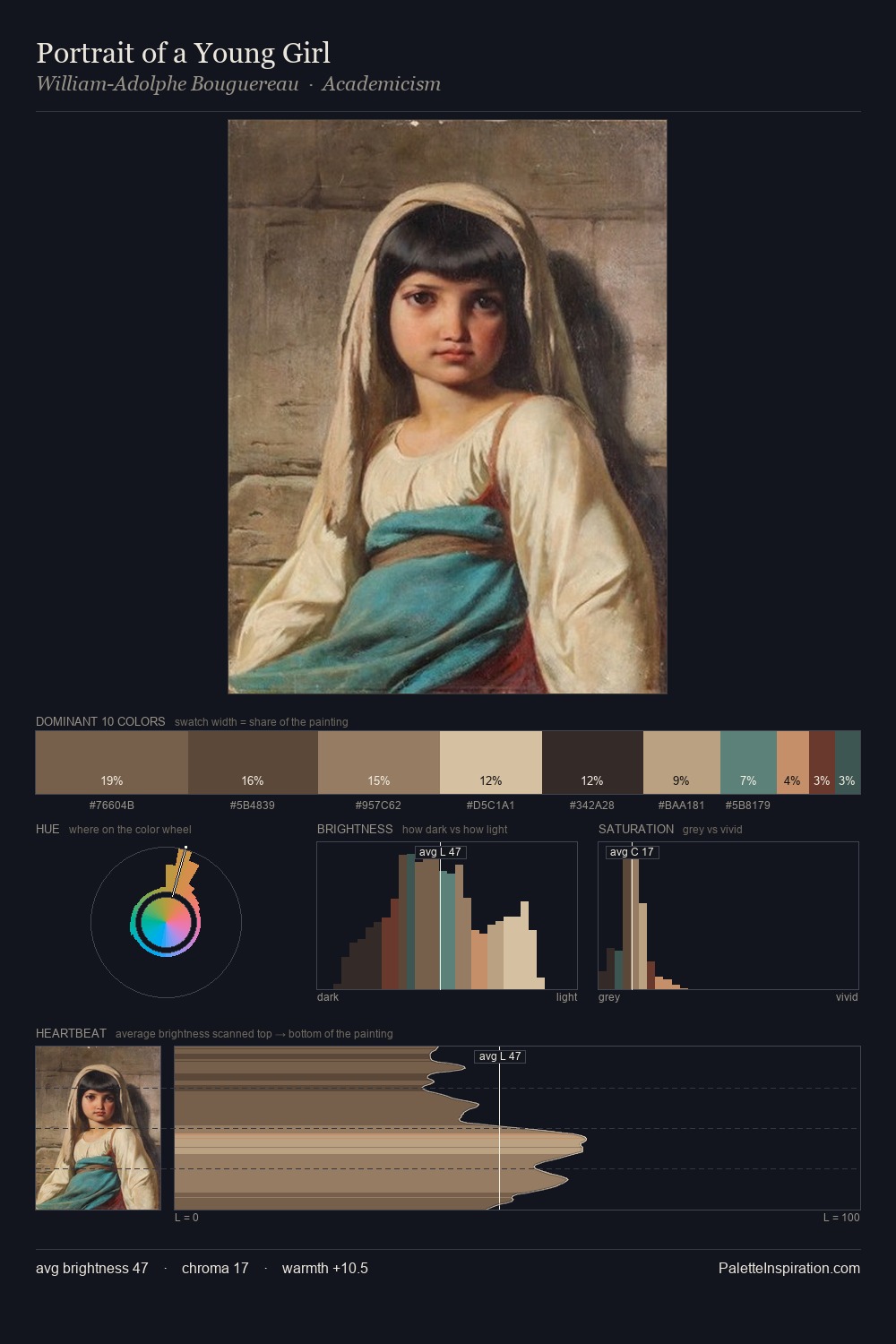The height and width of the screenshot is (1344, 896).
Task: Click the 'light' axis label
Action: [x=567, y=997]
